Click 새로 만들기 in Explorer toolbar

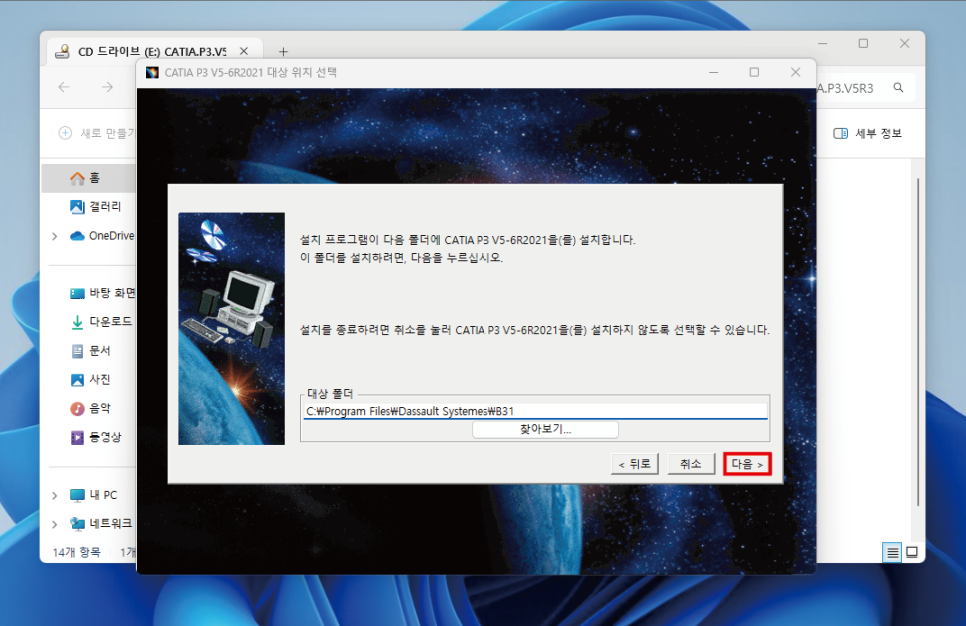97,133
